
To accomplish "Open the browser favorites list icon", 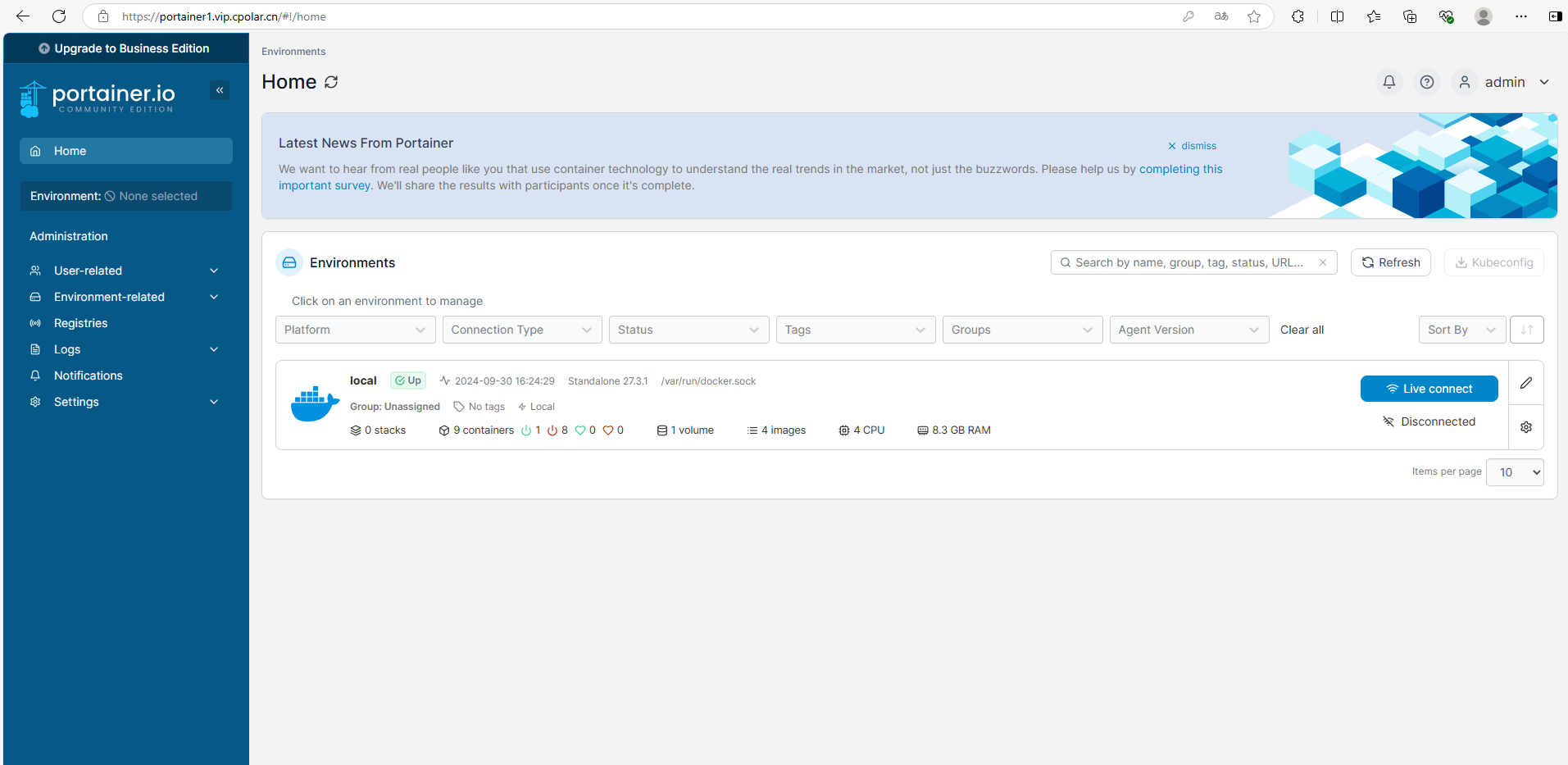I will (1374, 16).
